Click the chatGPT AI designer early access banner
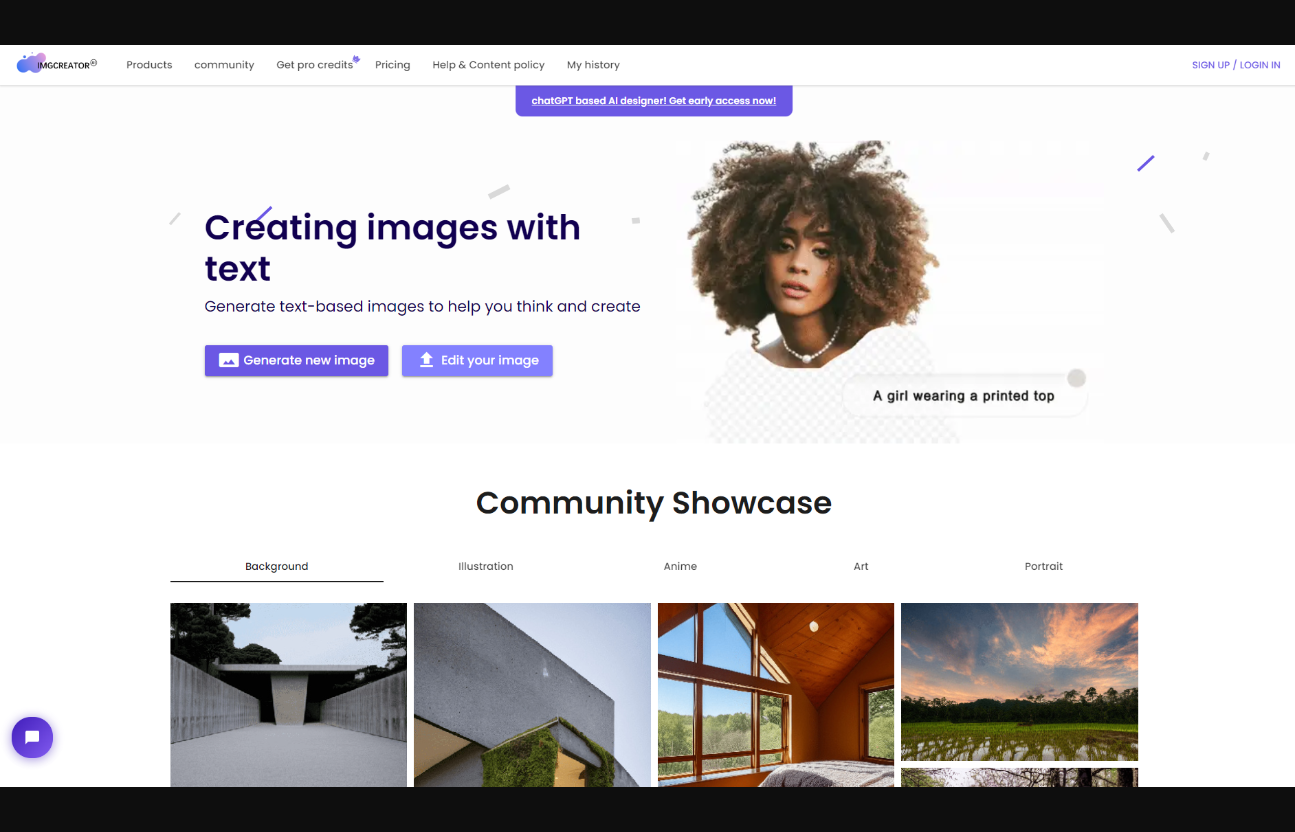The height and width of the screenshot is (832, 1295). coord(653,101)
